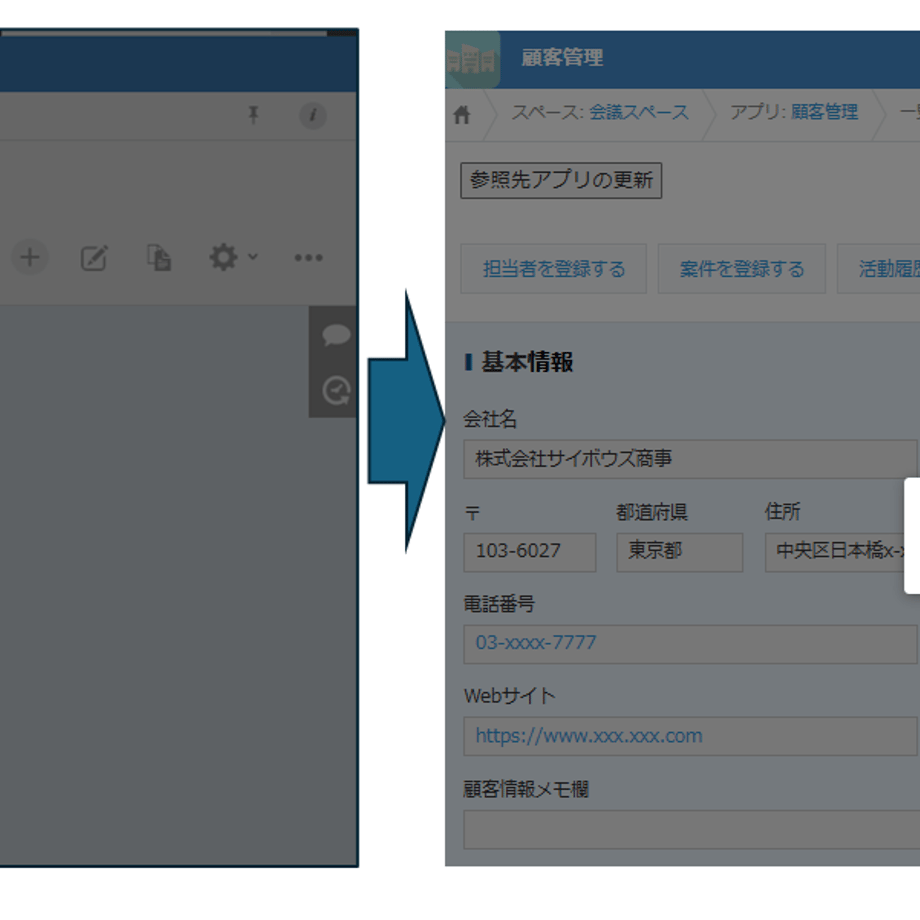This screenshot has width=920, height=920.
Task: Go to portal via home icon
Action: [462, 114]
